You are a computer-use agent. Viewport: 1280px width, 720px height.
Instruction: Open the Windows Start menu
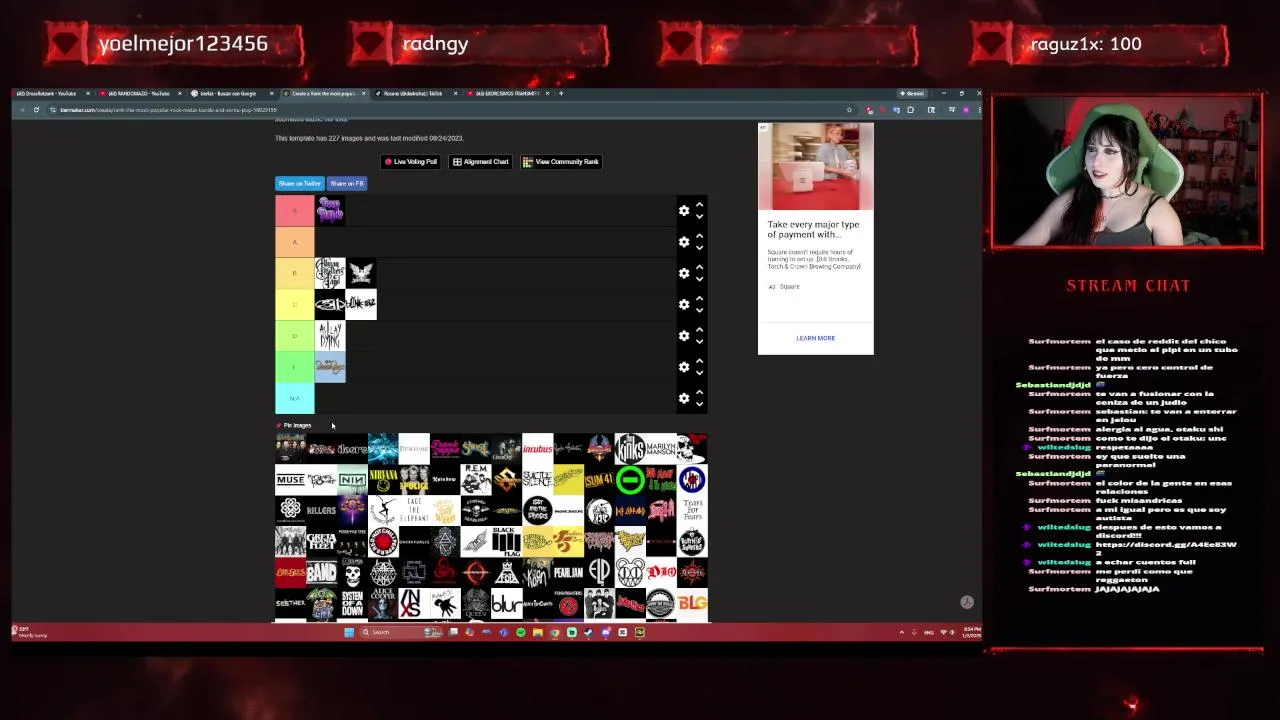pyautogui.click(x=348, y=632)
